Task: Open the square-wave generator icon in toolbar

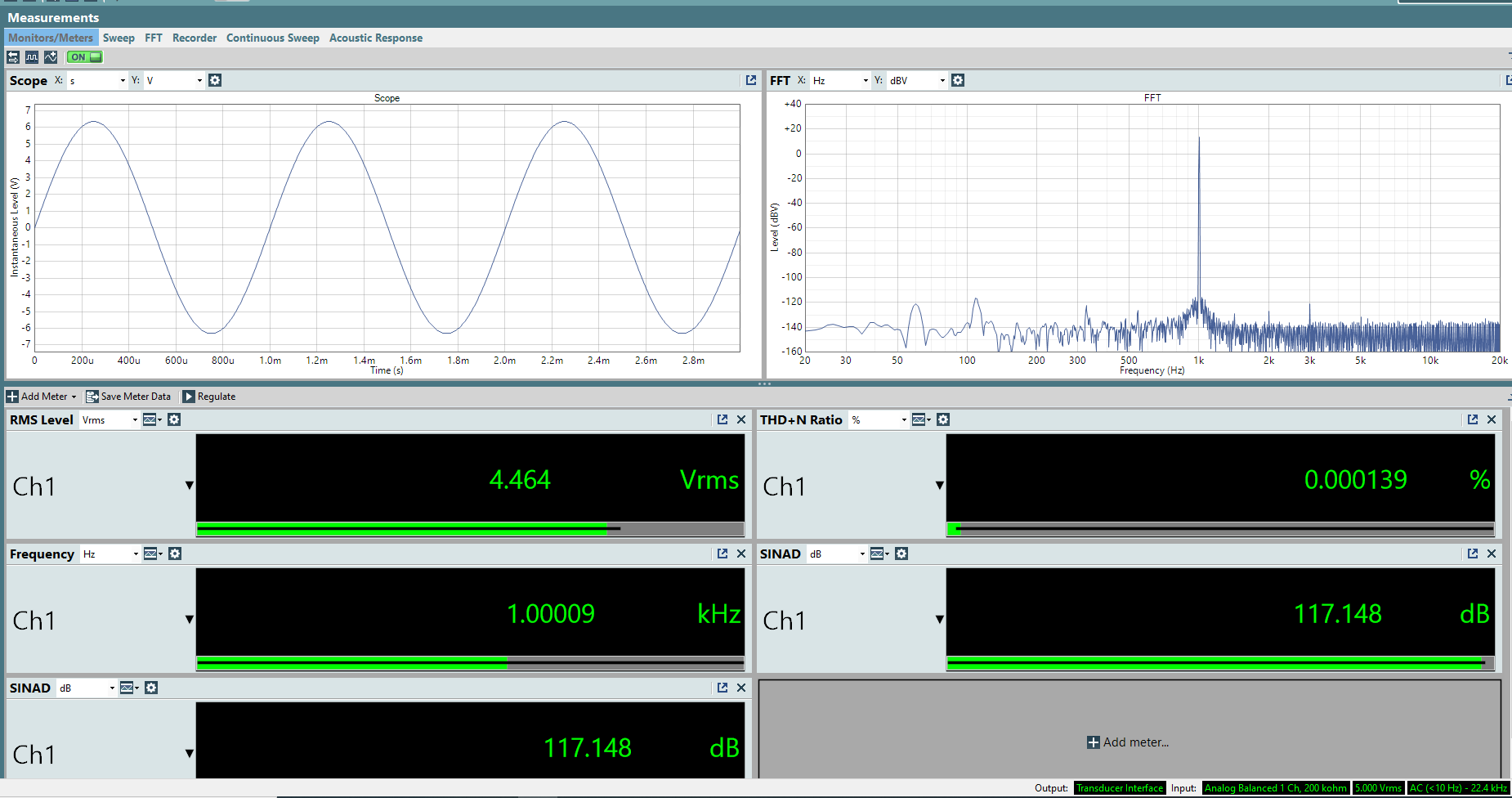Action: click(x=32, y=57)
